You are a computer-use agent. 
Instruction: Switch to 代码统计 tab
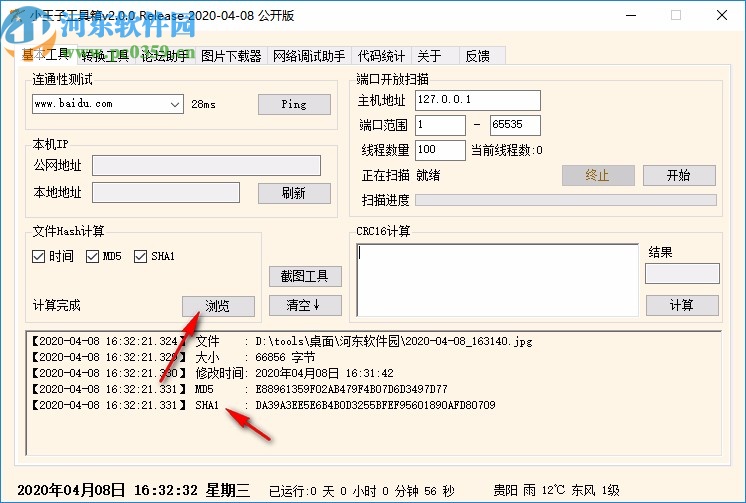pyautogui.click(x=381, y=56)
